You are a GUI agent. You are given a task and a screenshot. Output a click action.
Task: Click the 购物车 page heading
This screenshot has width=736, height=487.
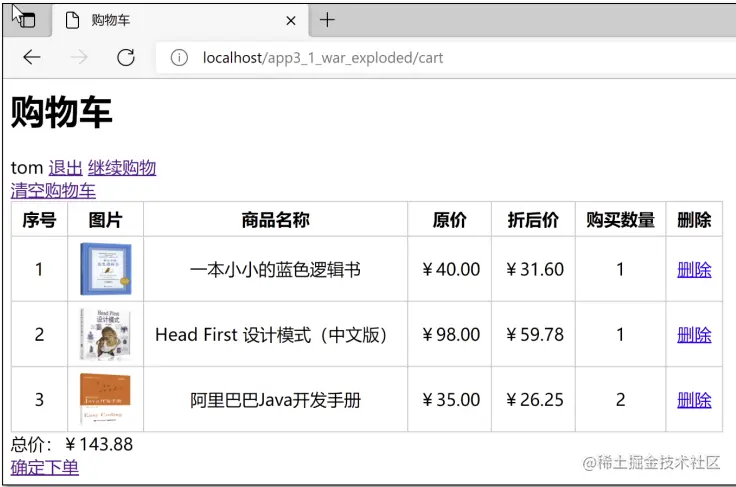tap(61, 114)
